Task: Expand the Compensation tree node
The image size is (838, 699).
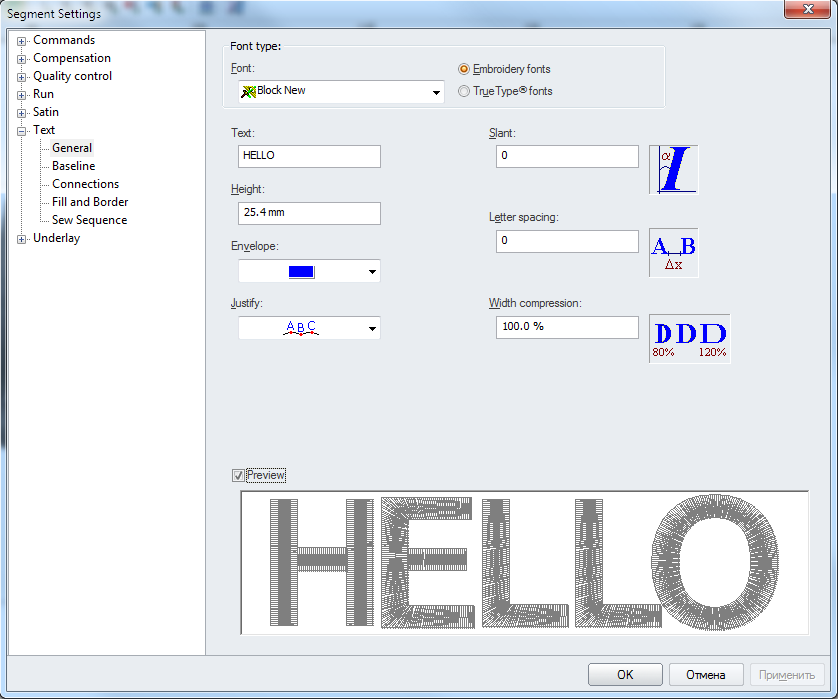Action: 21,59
